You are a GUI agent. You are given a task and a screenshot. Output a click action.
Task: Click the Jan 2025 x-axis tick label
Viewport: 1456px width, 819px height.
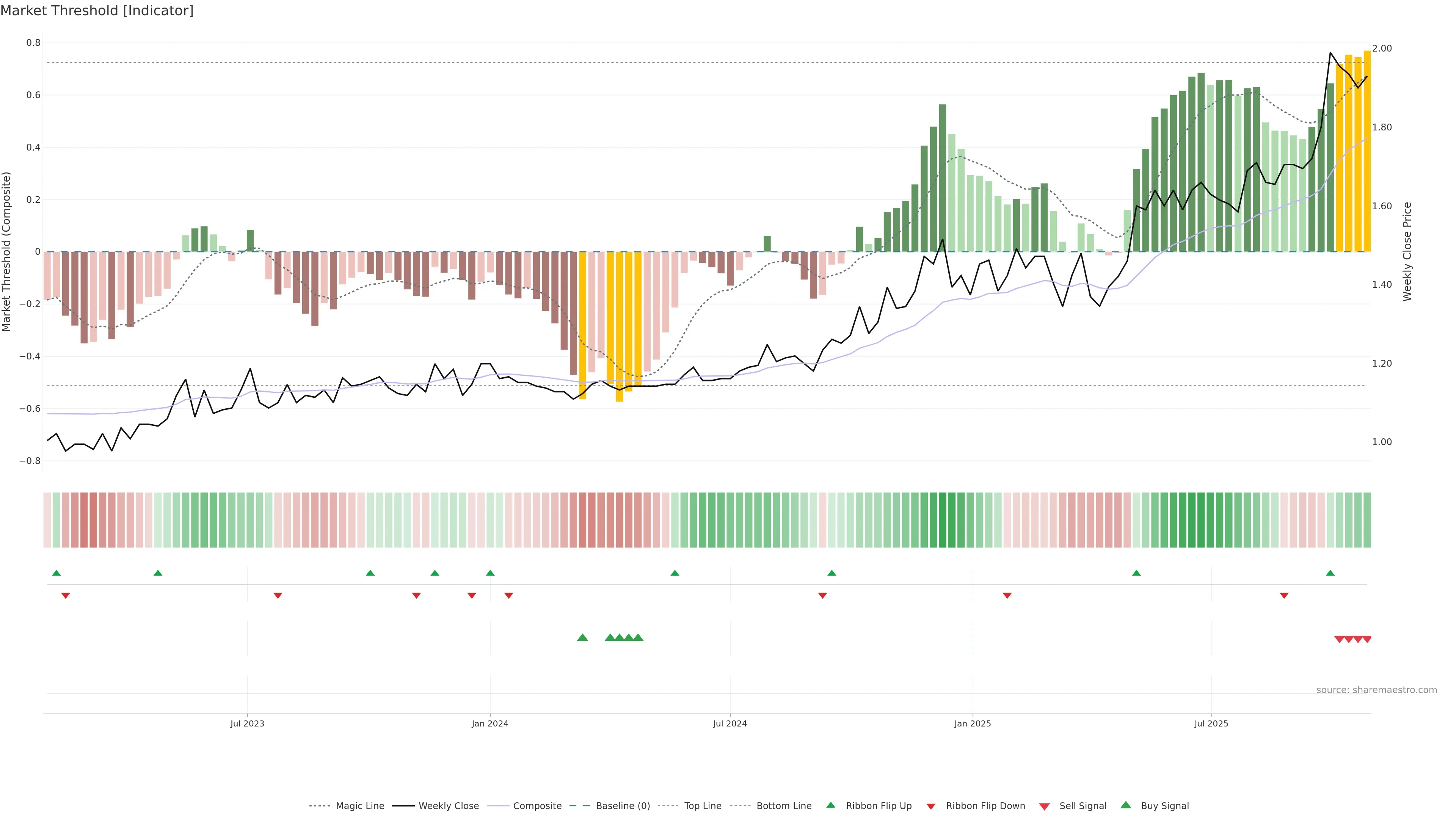click(x=972, y=723)
